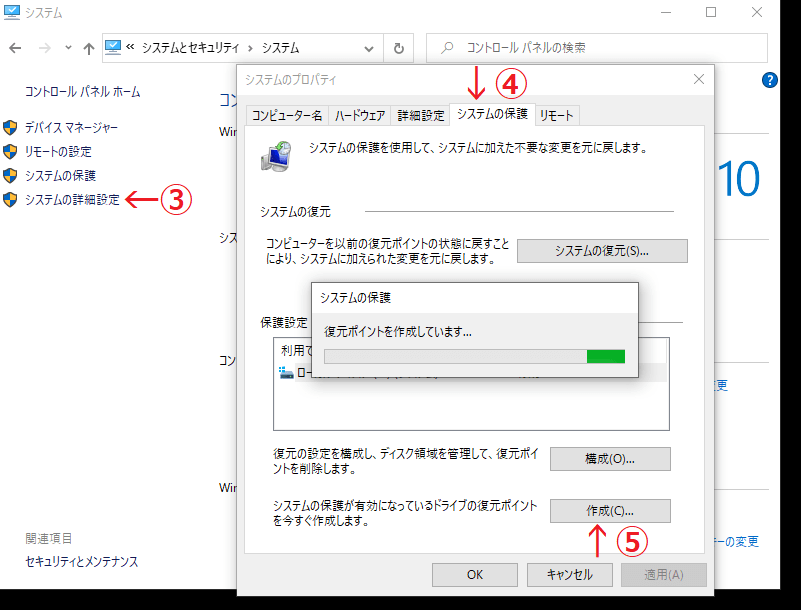This screenshot has height=610, width=801.
Task: Switch to the コンピューター名 tab
Action: click(x=286, y=116)
